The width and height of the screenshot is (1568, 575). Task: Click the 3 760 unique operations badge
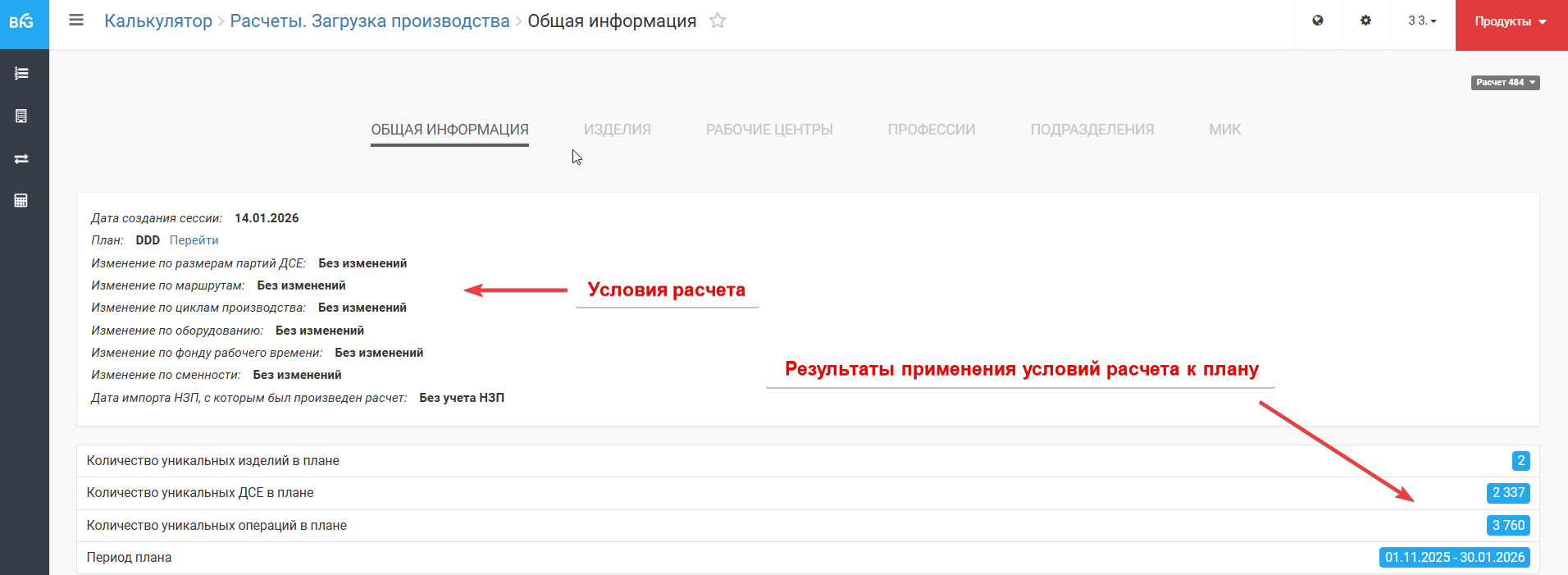[1508, 526]
